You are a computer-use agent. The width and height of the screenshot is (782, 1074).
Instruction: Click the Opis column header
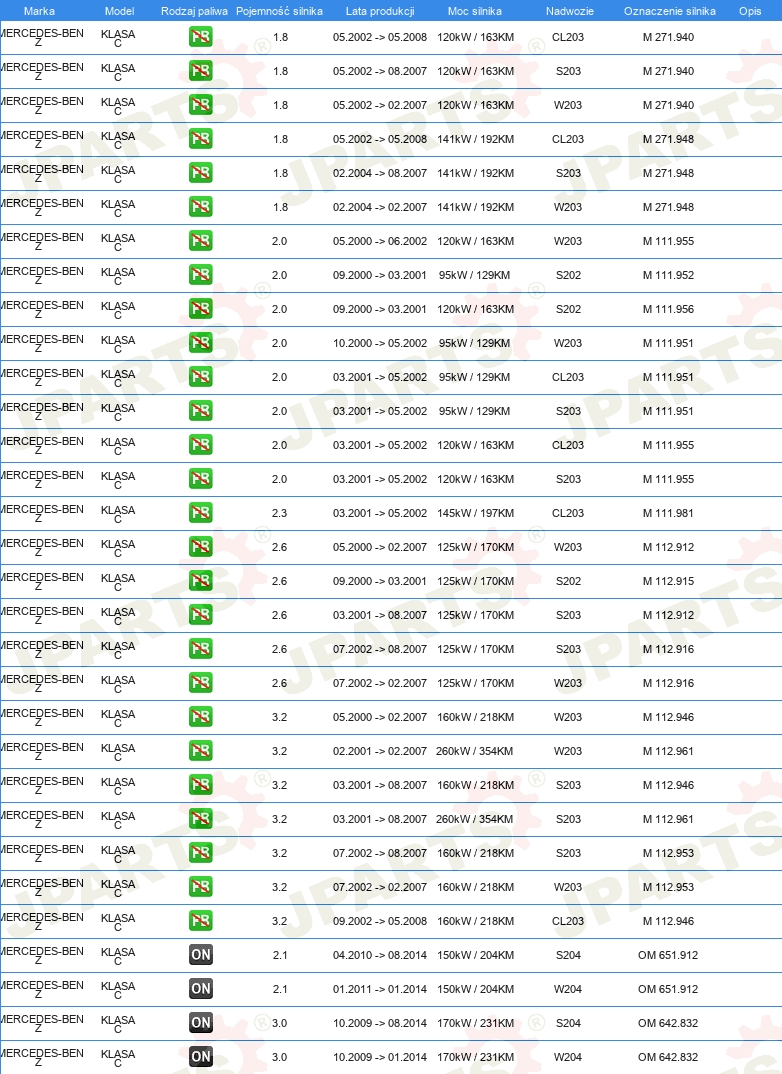(x=750, y=11)
